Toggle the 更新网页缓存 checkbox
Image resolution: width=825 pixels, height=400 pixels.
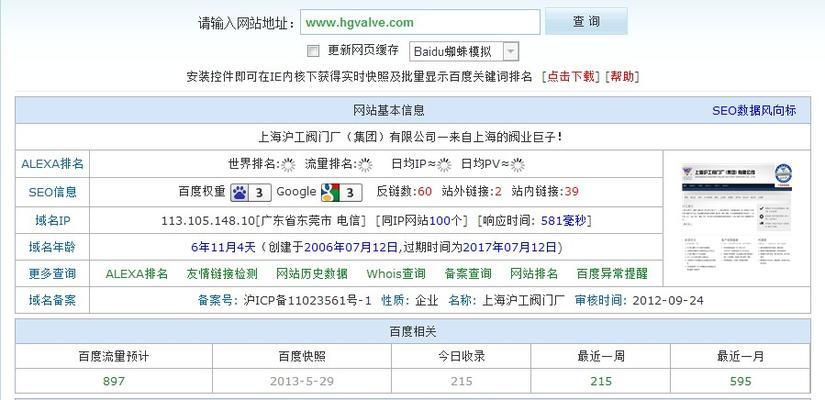pyautogui.click(x=313, y=51)
